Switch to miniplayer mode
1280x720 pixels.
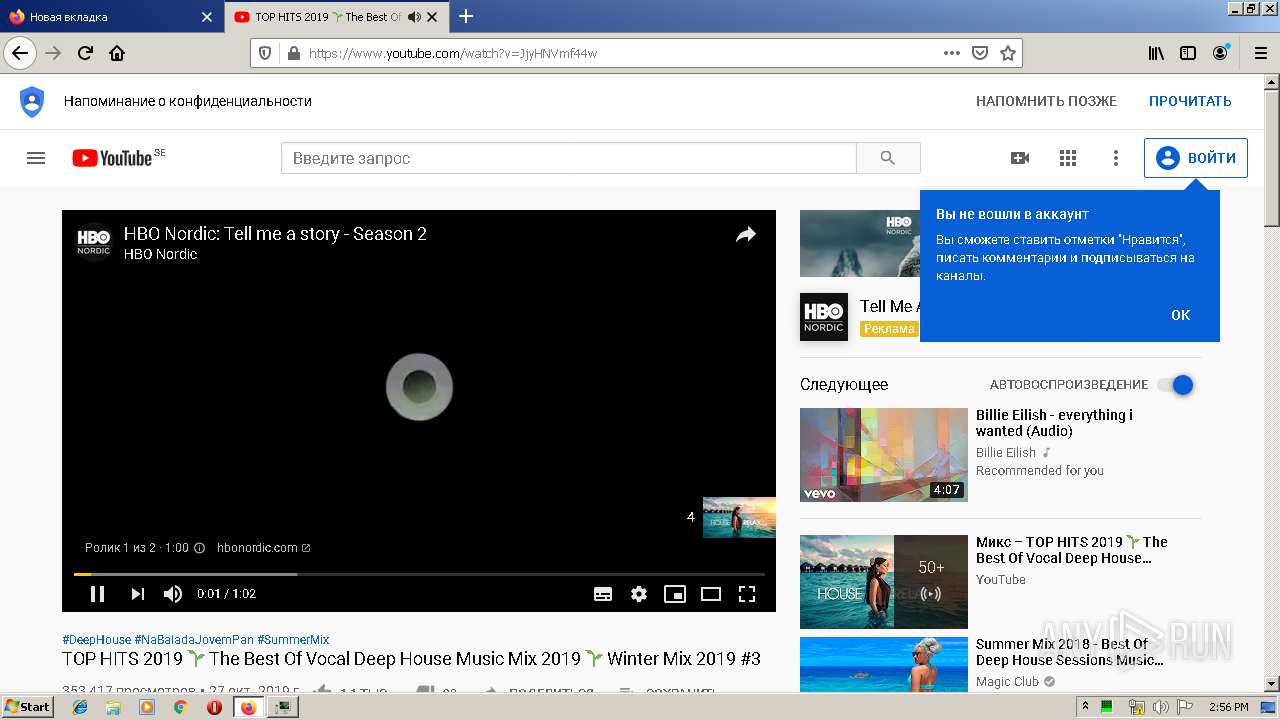coord(675,594)
